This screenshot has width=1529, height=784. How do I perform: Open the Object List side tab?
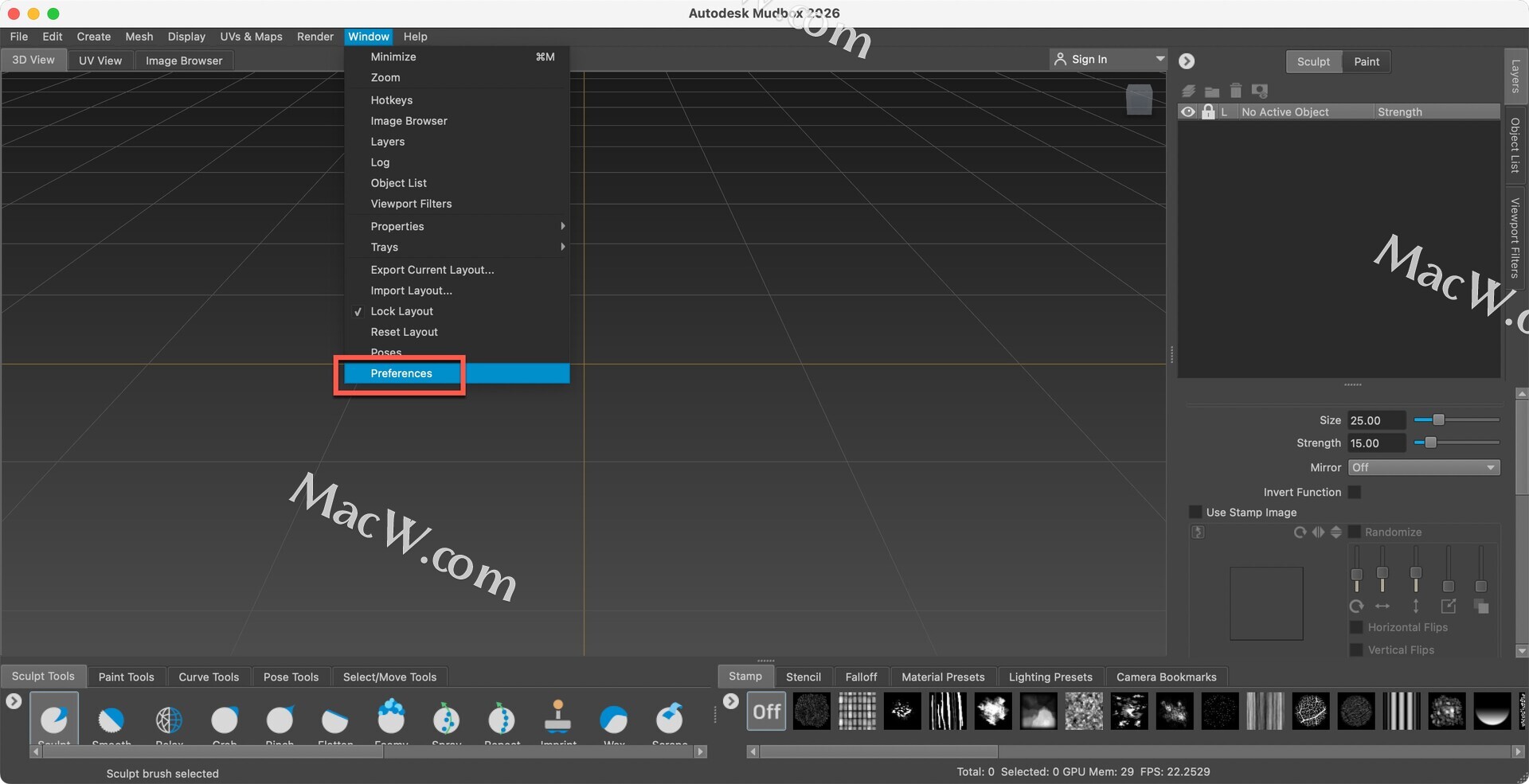pyautogui.click(x=1515, y=146)
